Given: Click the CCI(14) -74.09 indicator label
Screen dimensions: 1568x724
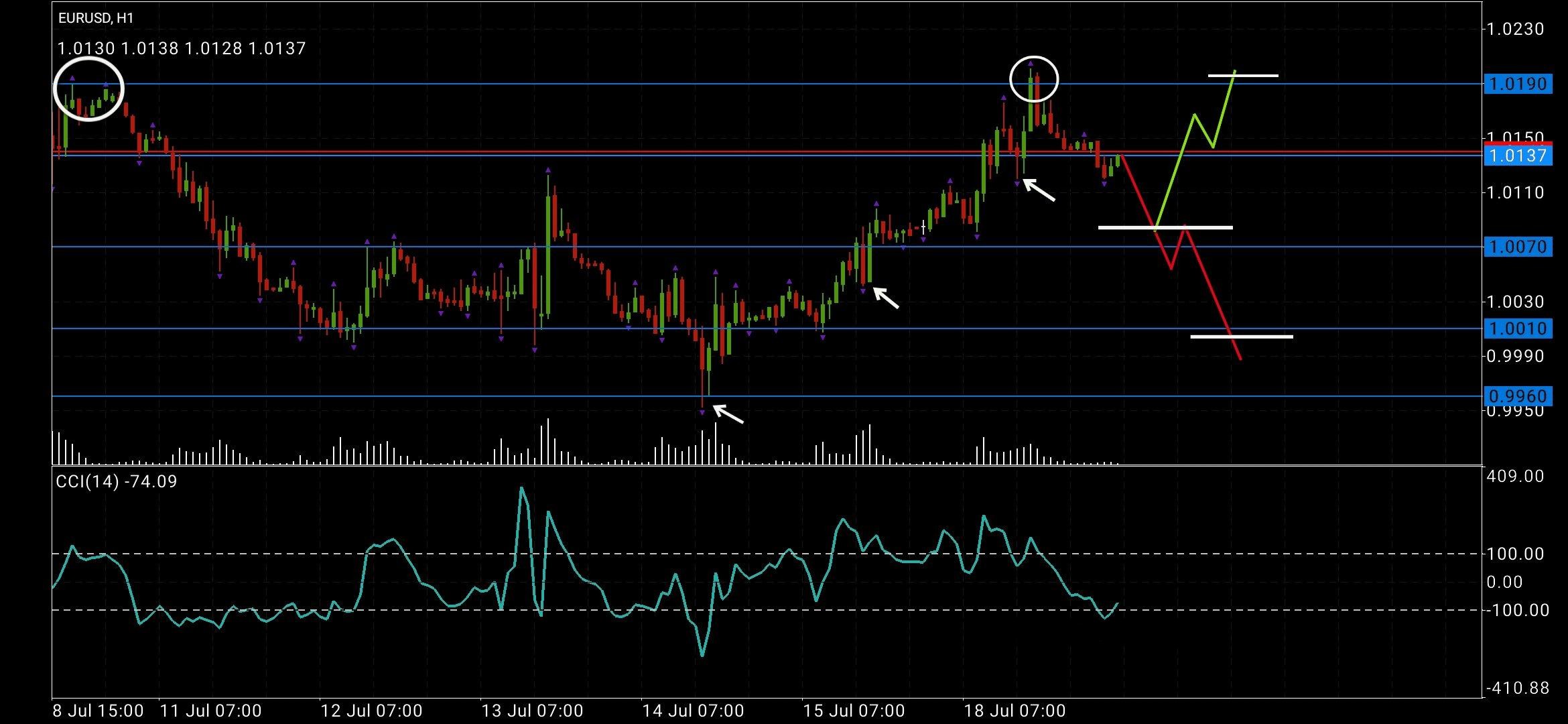Looking at the screenshot, I should coord(117,481).
